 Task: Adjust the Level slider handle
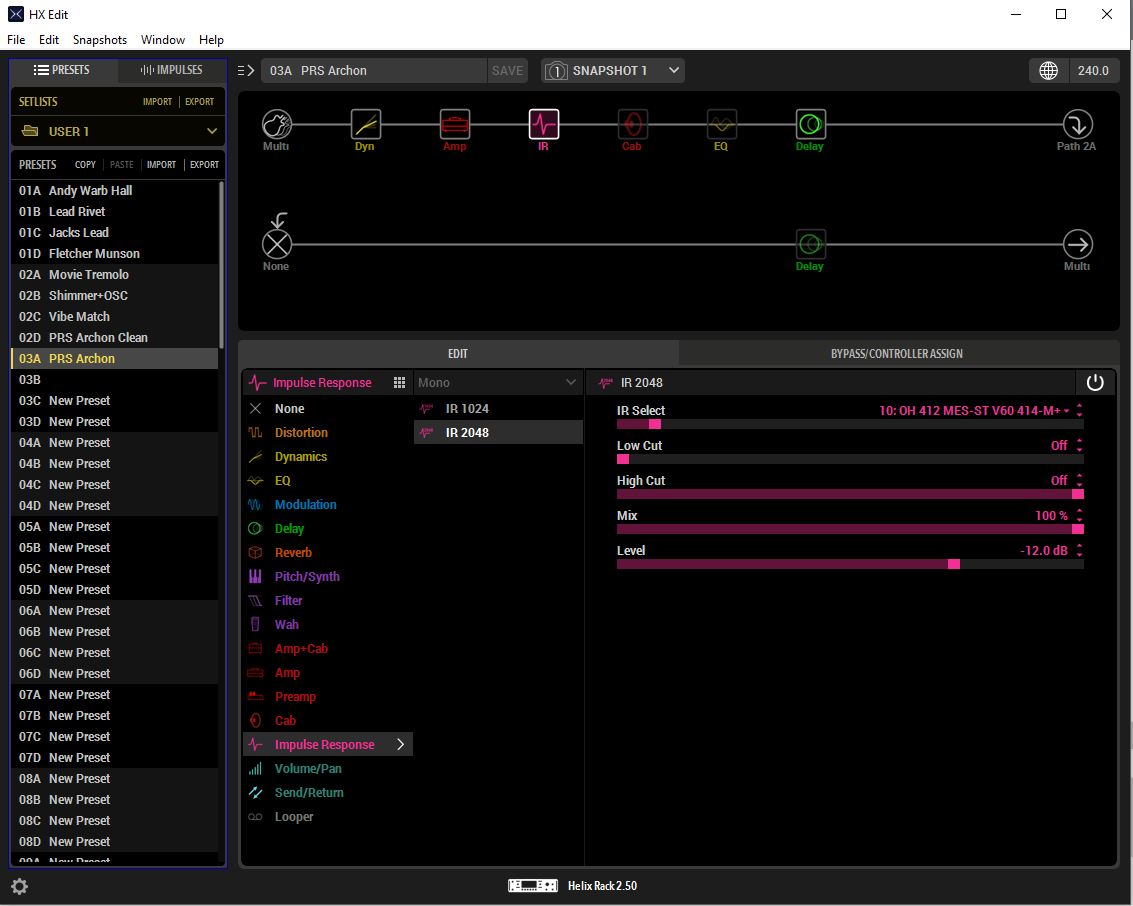click(954, 564)
